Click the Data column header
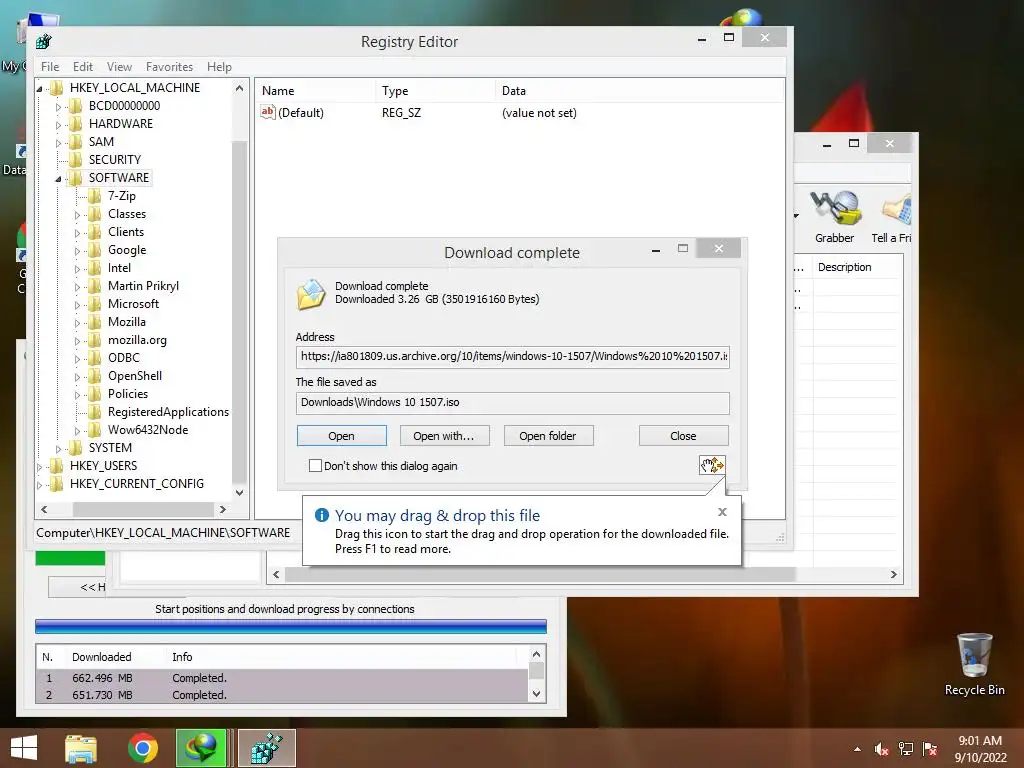1024x768 pixels. [639, 91]
